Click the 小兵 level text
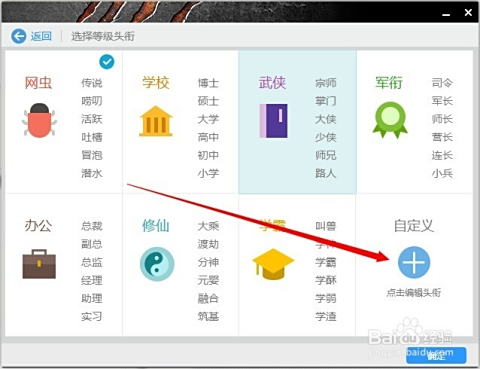The image size is (480, 369). (442, 173)
